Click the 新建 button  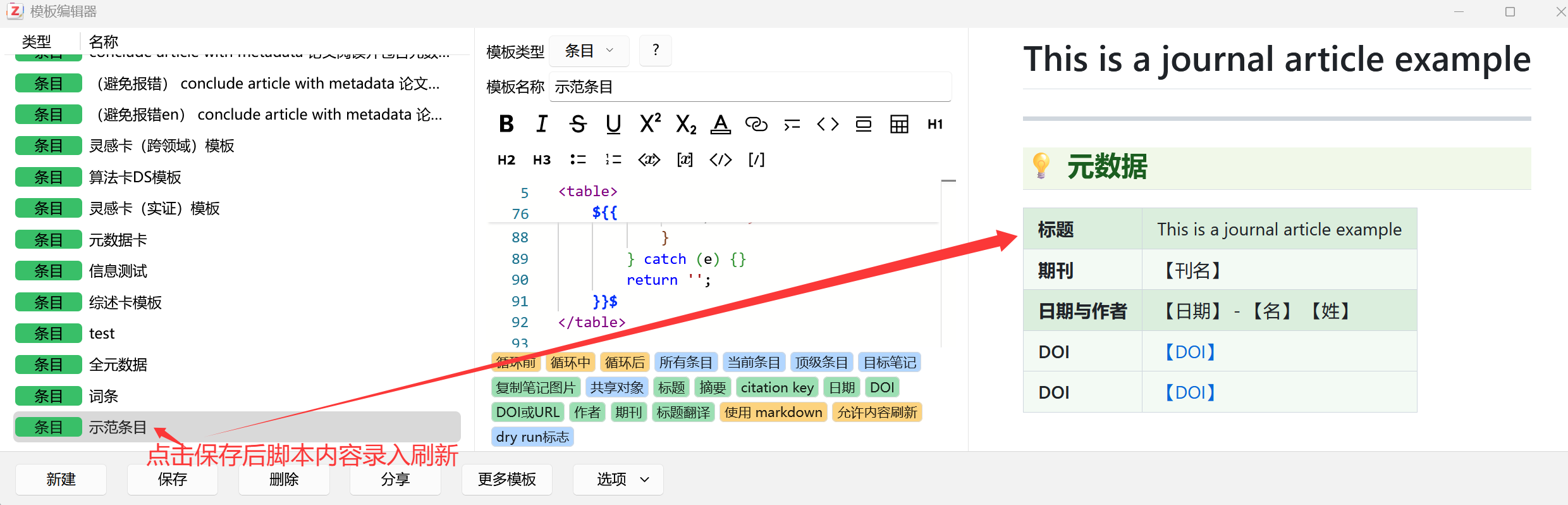[x=61, y=479]
